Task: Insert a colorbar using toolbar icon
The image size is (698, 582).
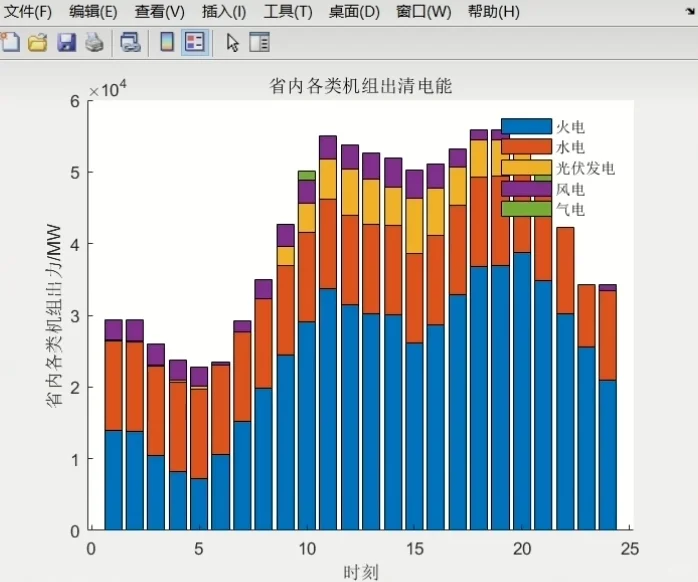Action: click(x=167, y=42)
